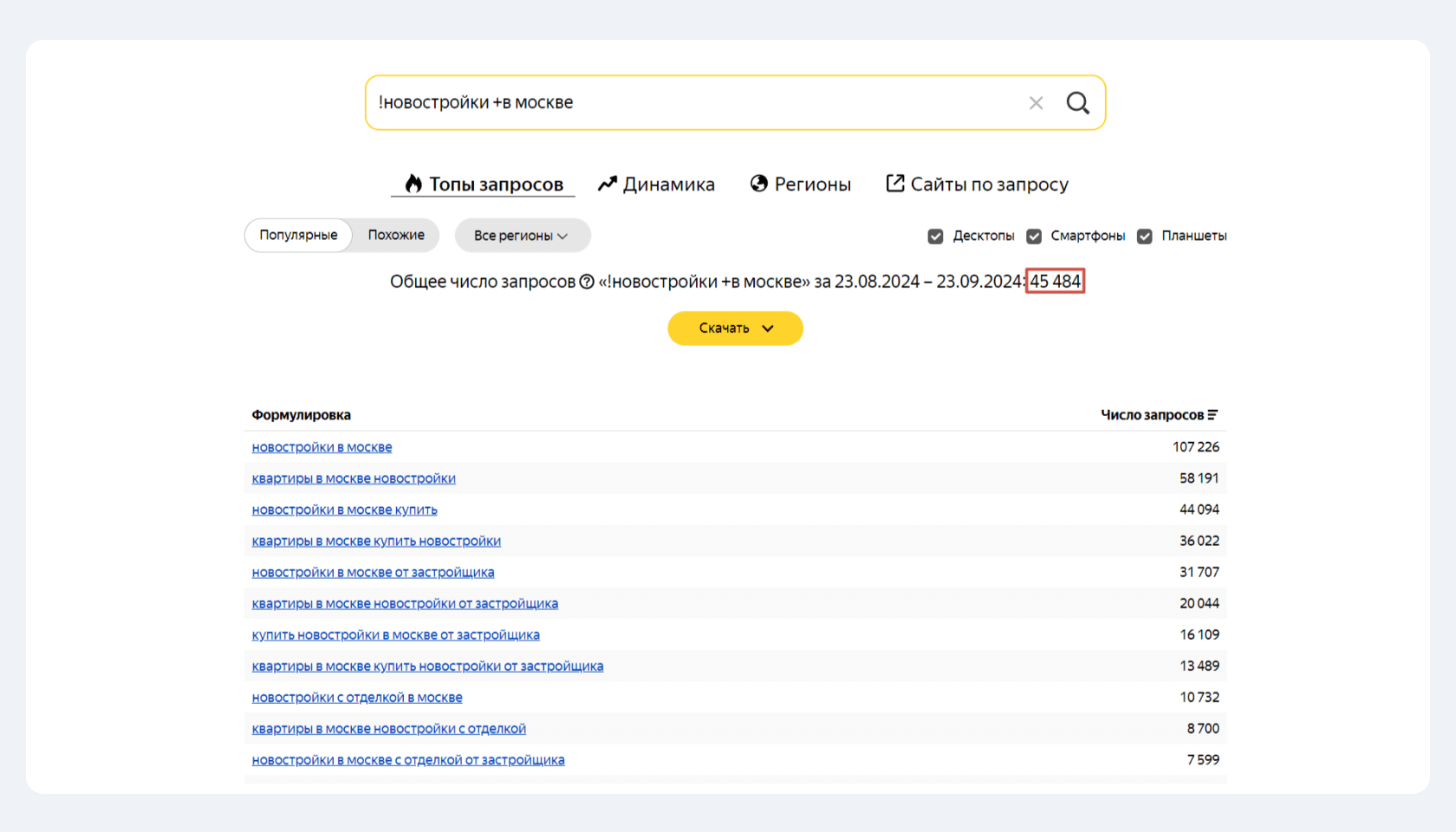The width and height of the screenshot is (1456, 832).
Task: Open the новостройки в москве query link
Action: click(322, 446)
